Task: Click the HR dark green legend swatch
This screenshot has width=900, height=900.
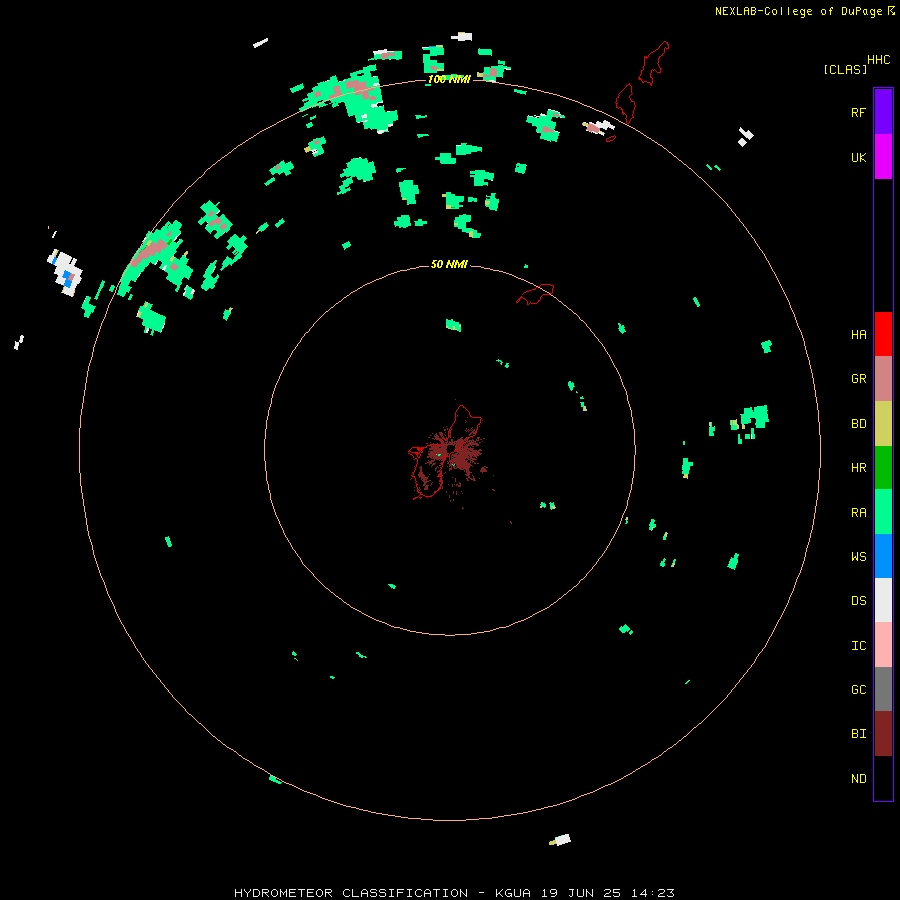Action: (883, 468)
